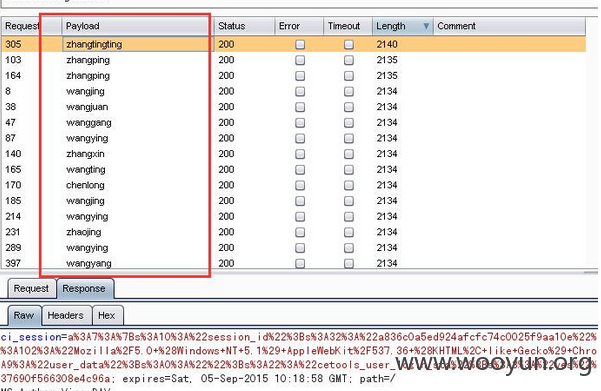Click the Comment column header
This screenshot has width=601, height=391.
pyautogui.click(x=509, y=26)
